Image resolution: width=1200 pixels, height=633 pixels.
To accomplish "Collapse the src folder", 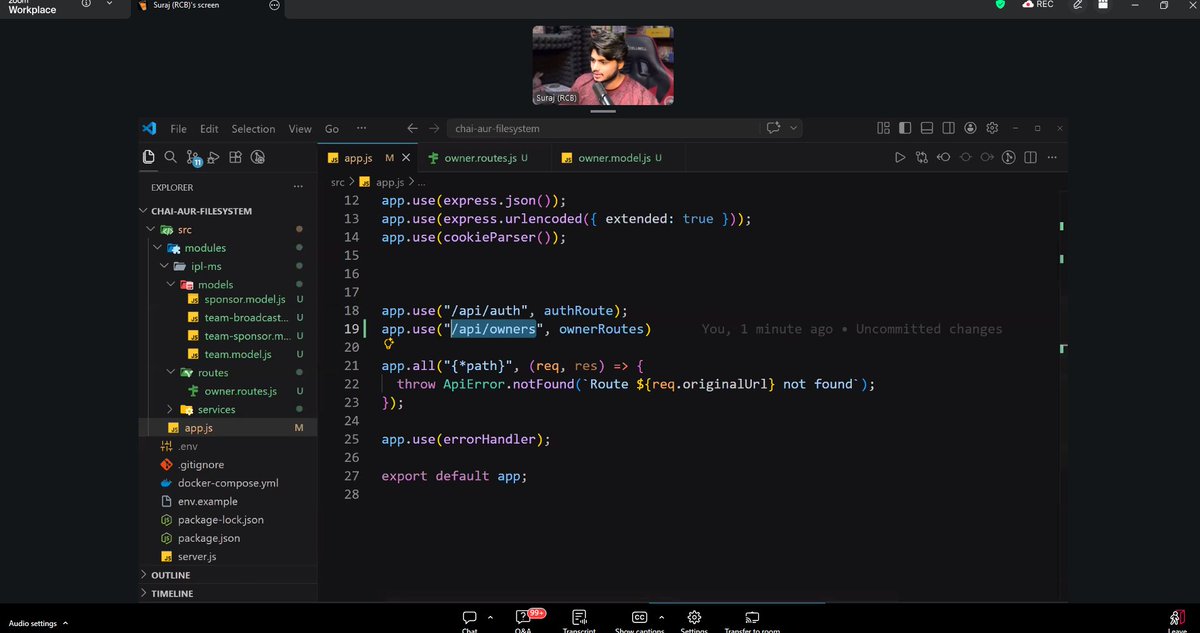I will (151, 229).
